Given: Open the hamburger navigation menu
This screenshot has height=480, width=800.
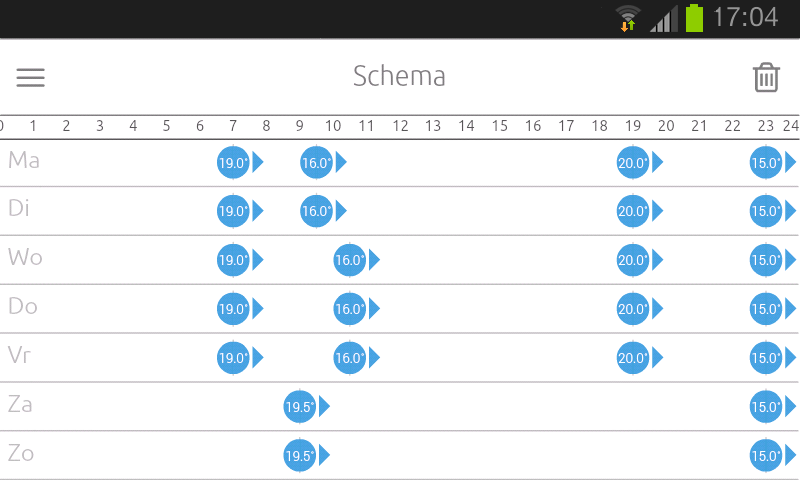Looking at the screenshot, I should coord(31,78).
